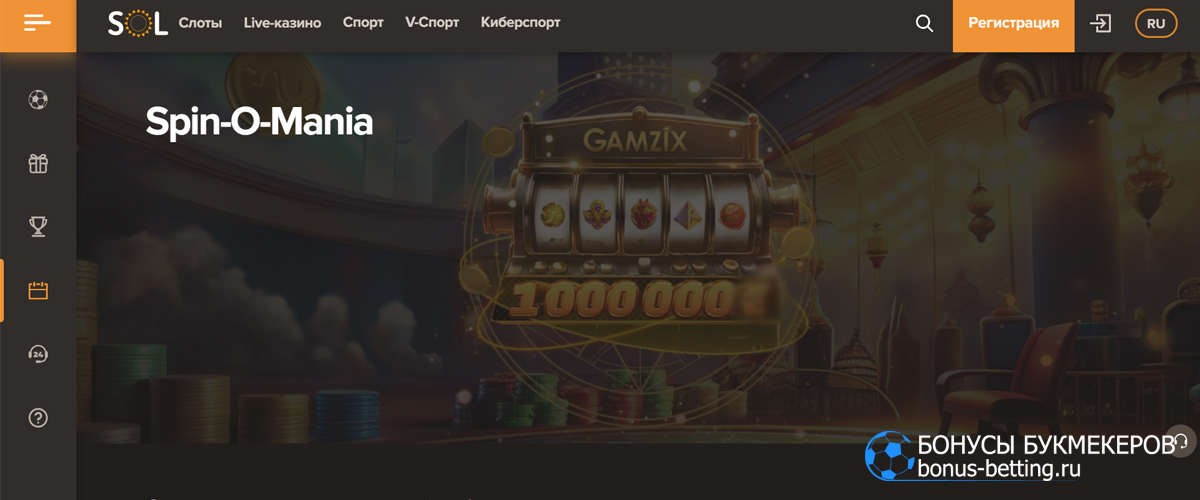
Task: Open the orange hamburger menu
Action: coord(38,23)
